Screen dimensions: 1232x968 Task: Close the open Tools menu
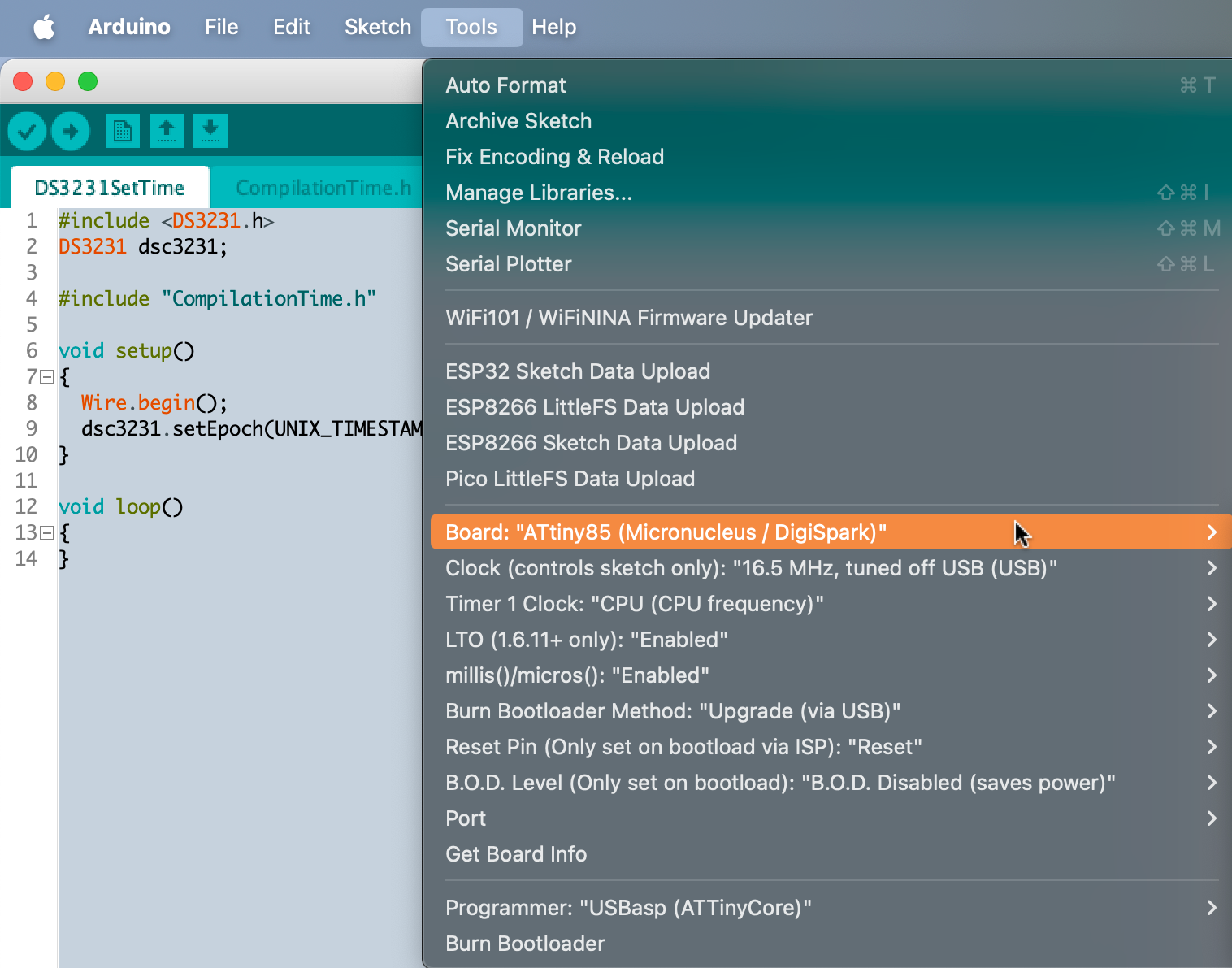pyautogui.click(x=471, y=27)
